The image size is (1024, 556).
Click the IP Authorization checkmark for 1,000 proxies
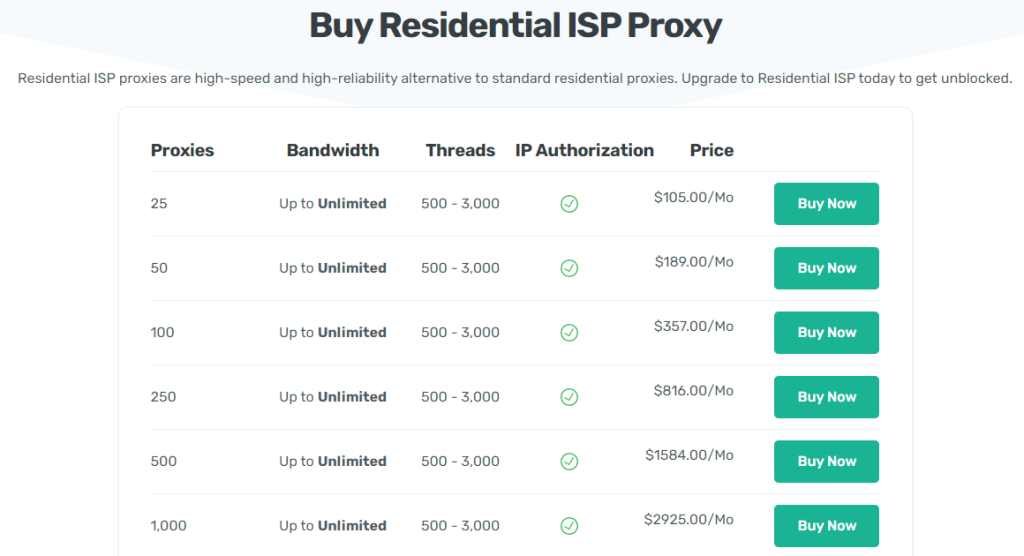(x=569, y=525)
